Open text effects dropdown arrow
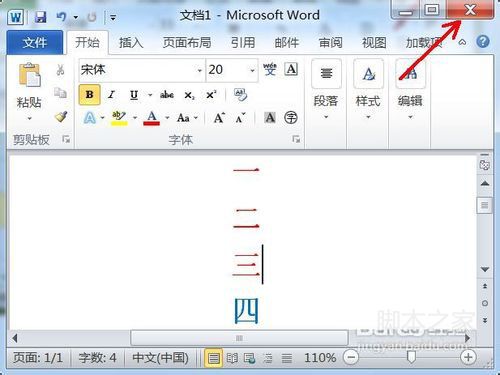Image resolution: width=500 pixels, height=375 pixels. [x=102, y=118]
